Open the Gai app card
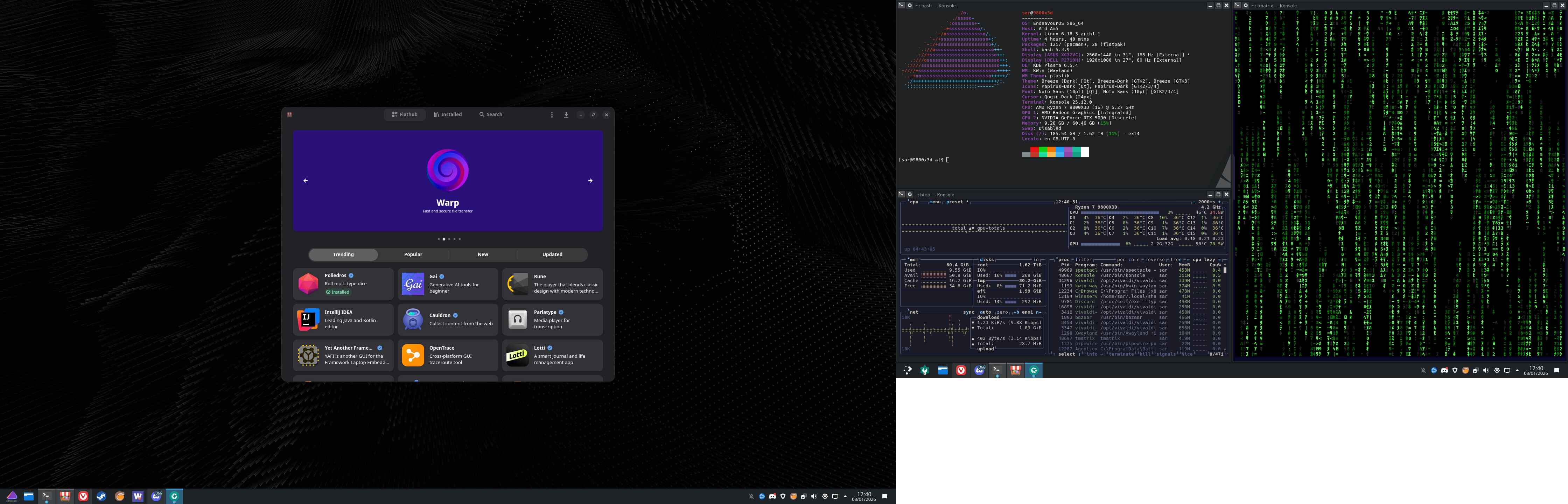 pyautogui.click(x=448, y=283)
